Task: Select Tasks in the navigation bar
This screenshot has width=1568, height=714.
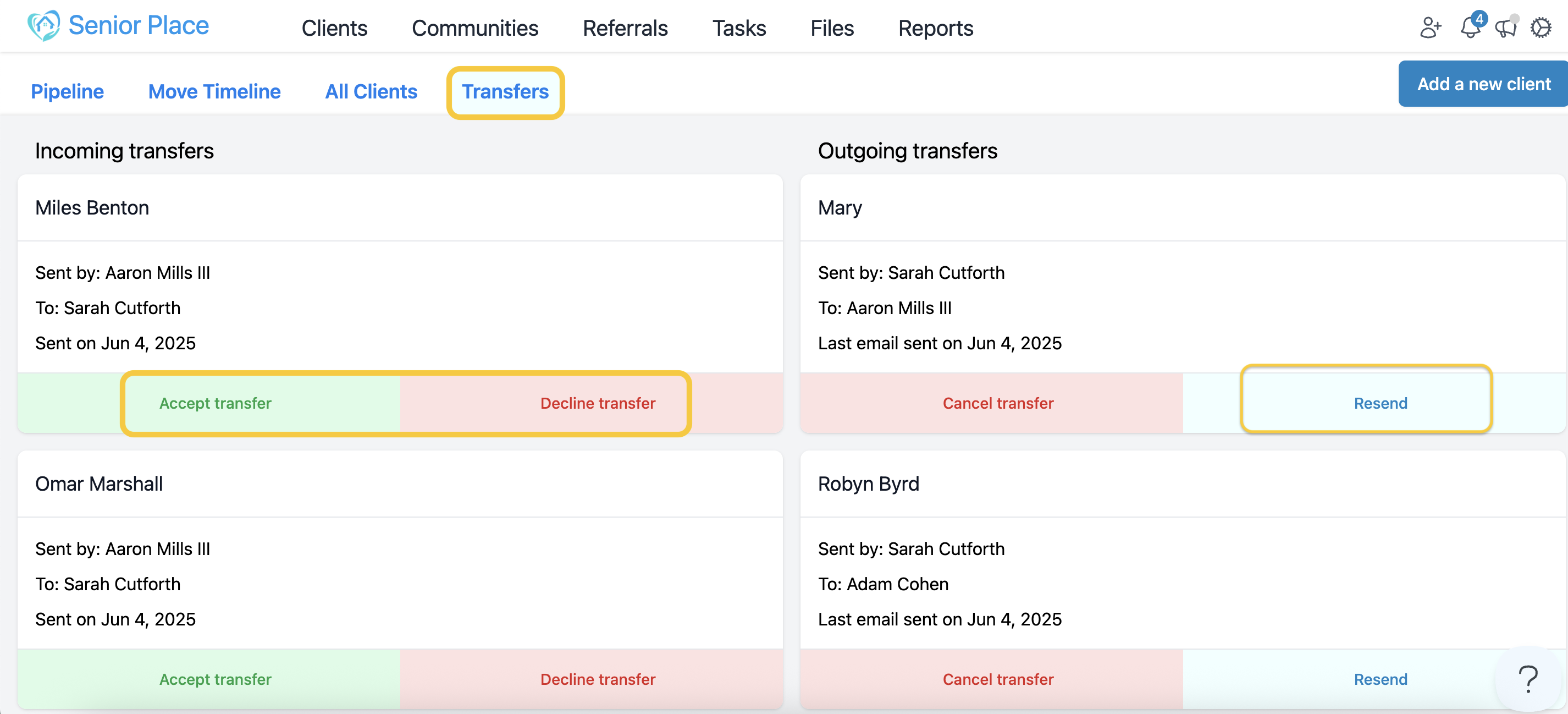Action: [x=739, y=28]
